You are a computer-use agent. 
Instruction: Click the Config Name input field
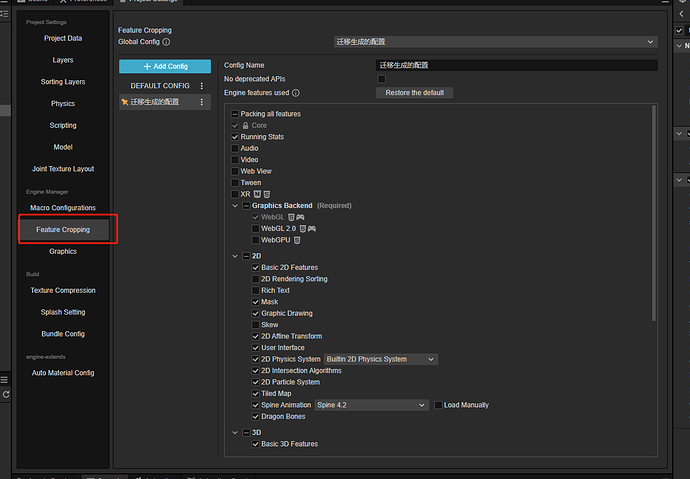click(x=517, y=65)
